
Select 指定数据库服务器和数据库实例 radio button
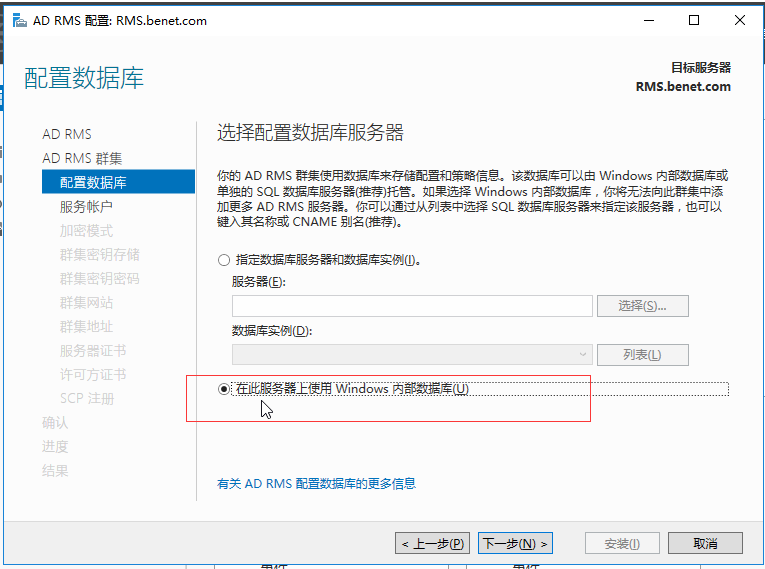(x=224, y=260)
